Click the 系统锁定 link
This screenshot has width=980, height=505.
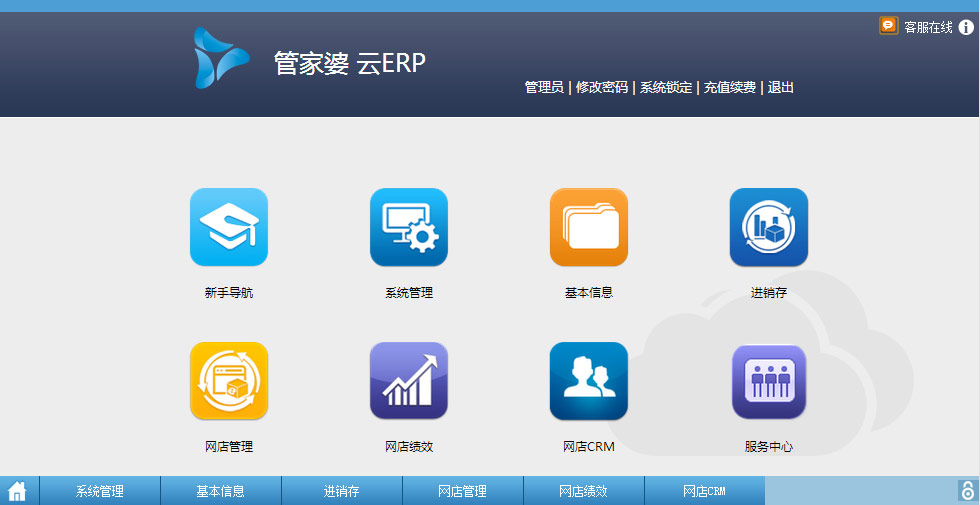(666, 88)
